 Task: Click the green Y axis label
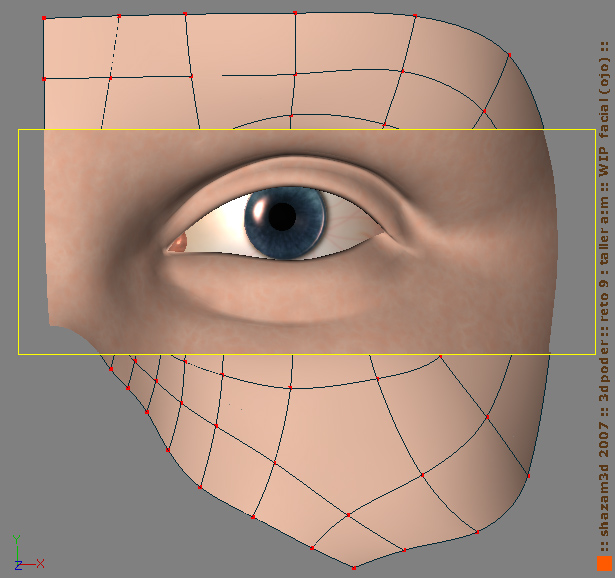tap(16, 540)
